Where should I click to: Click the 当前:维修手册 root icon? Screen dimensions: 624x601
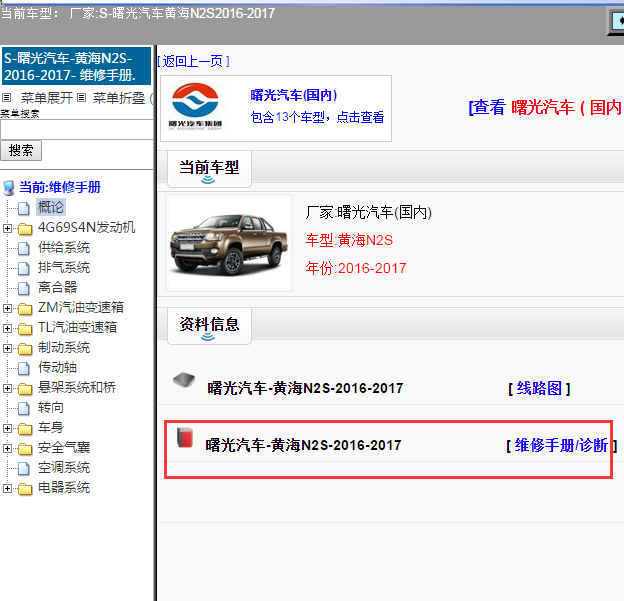tap(9, 188)
